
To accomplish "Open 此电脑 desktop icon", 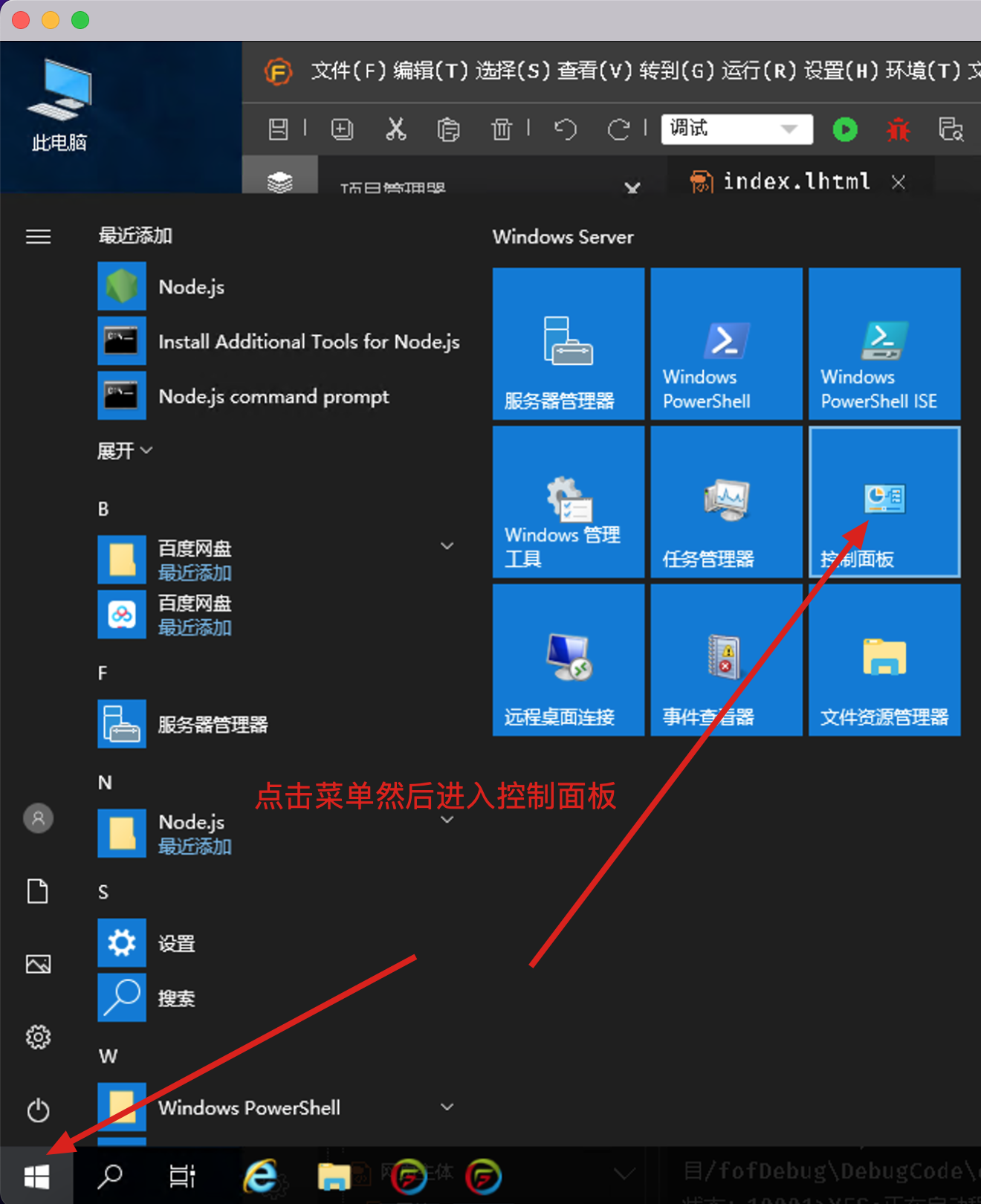I will (59, 106).
